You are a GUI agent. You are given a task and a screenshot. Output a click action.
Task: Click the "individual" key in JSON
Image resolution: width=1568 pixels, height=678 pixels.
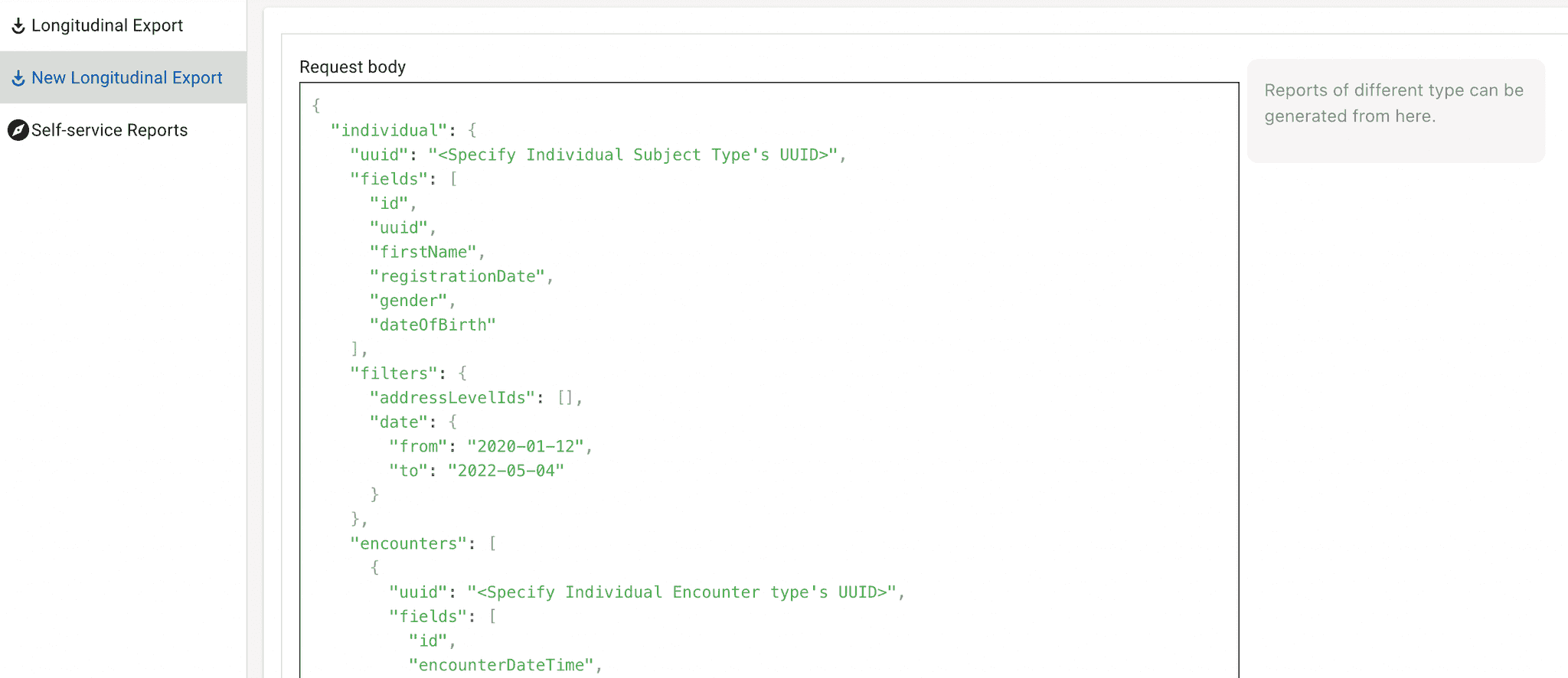coord(389,130)
